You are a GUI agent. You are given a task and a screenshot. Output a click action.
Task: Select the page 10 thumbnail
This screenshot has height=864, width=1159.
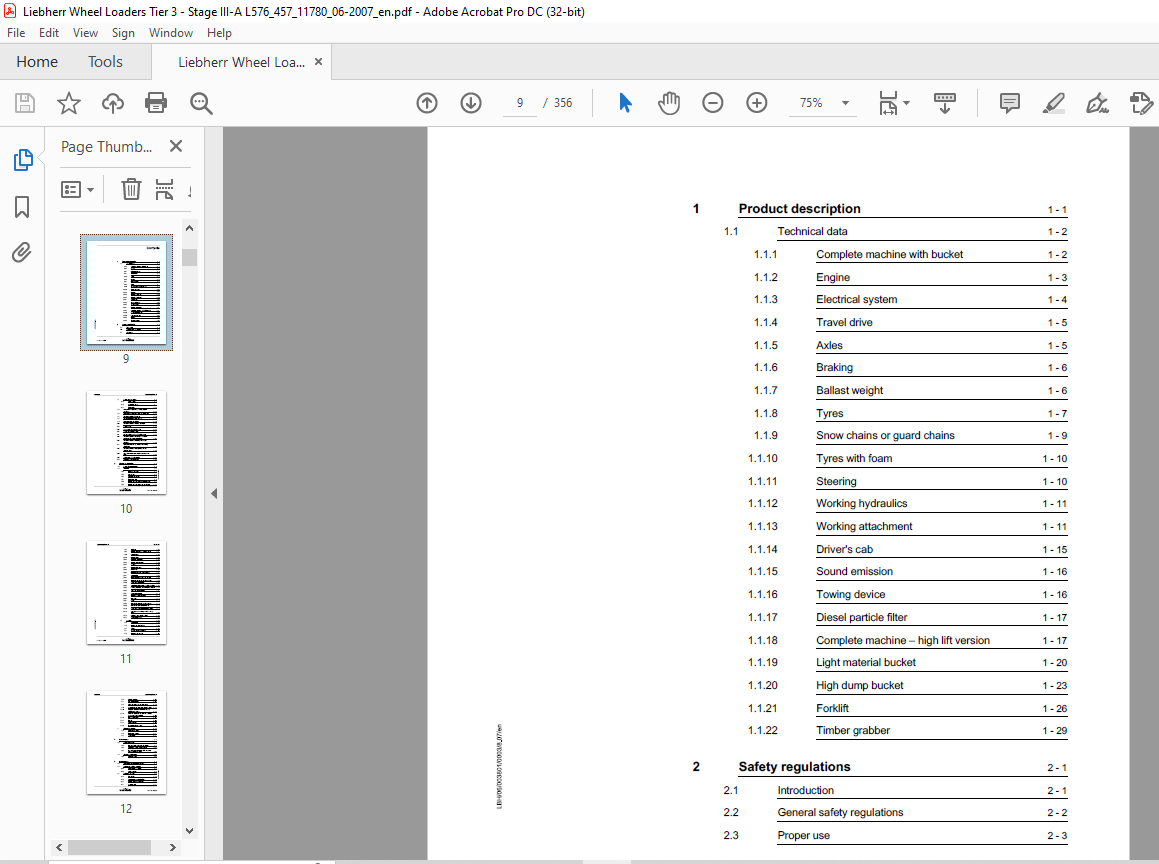point(126,442)
